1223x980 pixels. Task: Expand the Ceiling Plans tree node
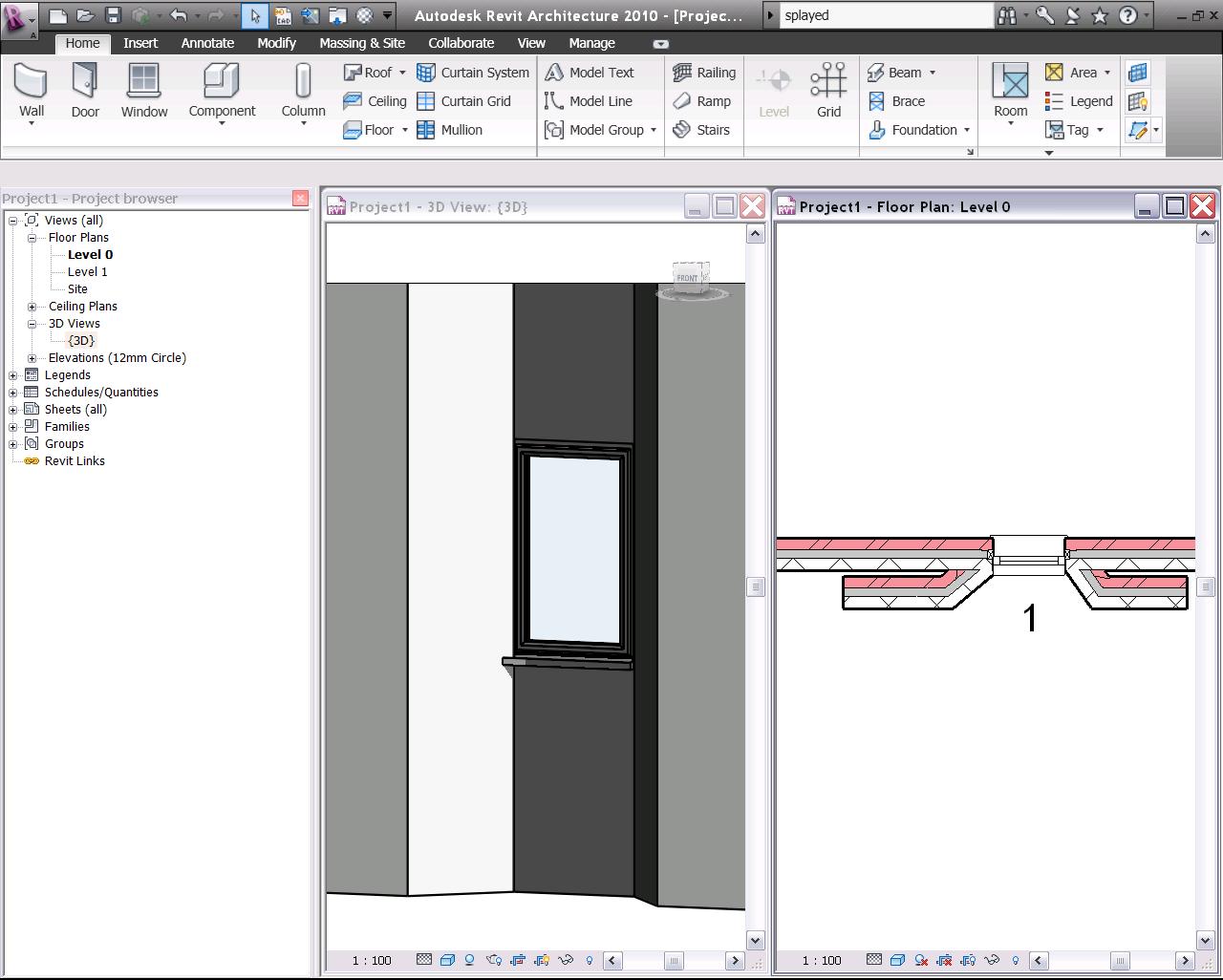32,307
